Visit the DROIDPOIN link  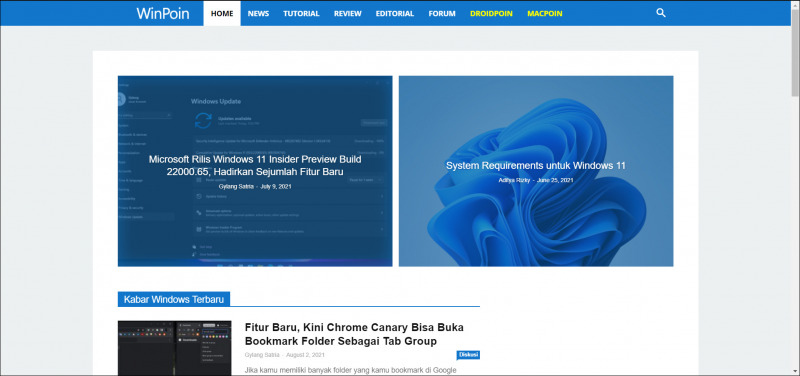pos(491,14)
